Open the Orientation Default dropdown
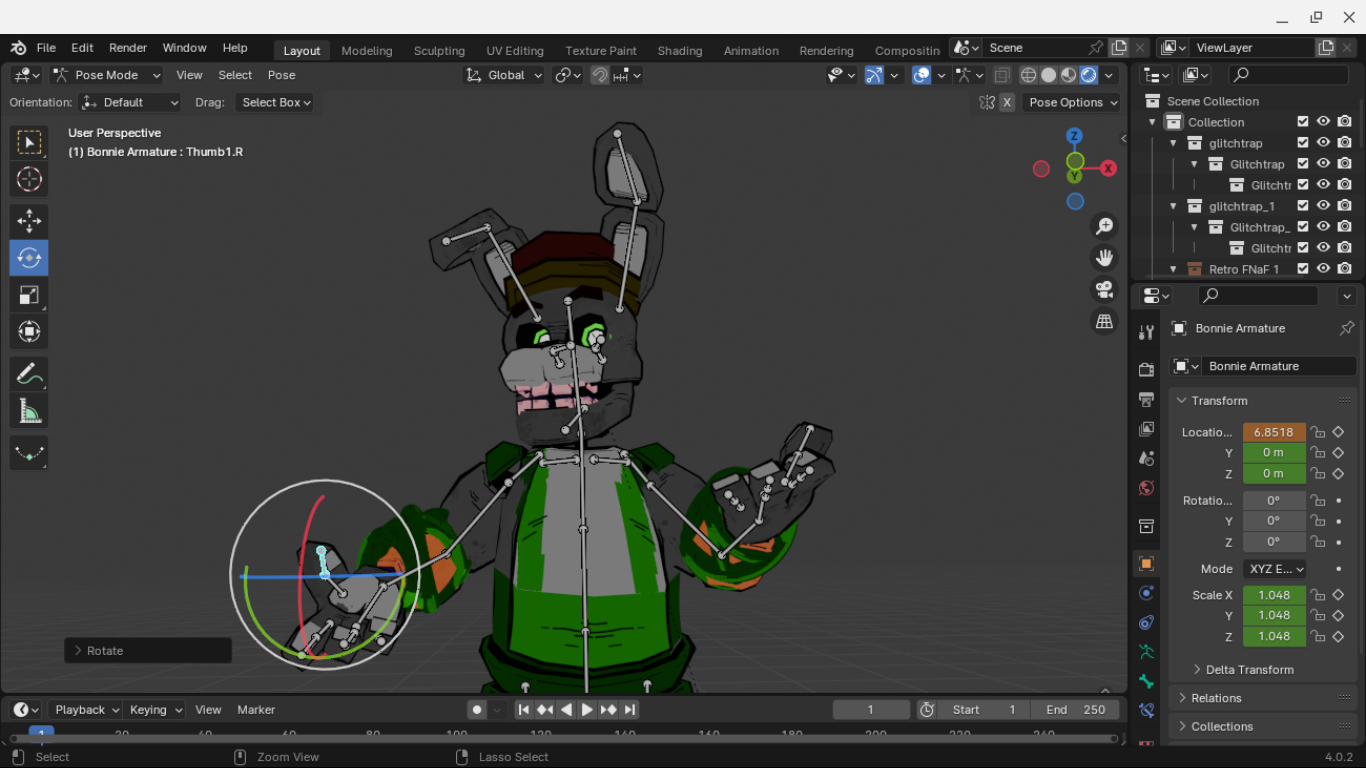 (x=130, y=102)
